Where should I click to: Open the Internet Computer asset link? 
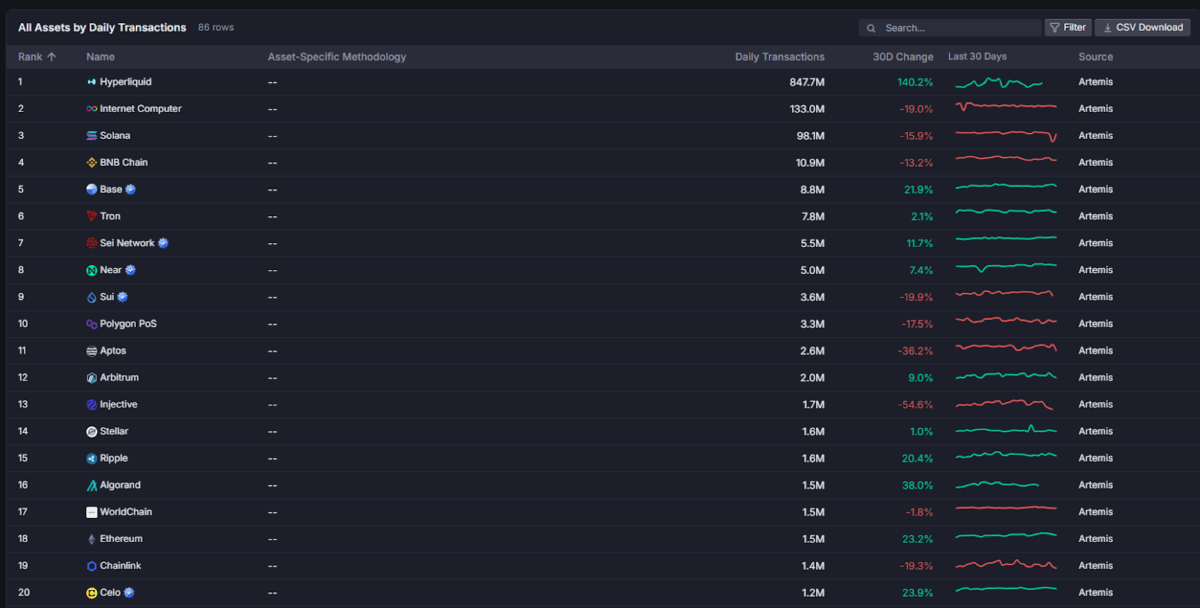141,109
